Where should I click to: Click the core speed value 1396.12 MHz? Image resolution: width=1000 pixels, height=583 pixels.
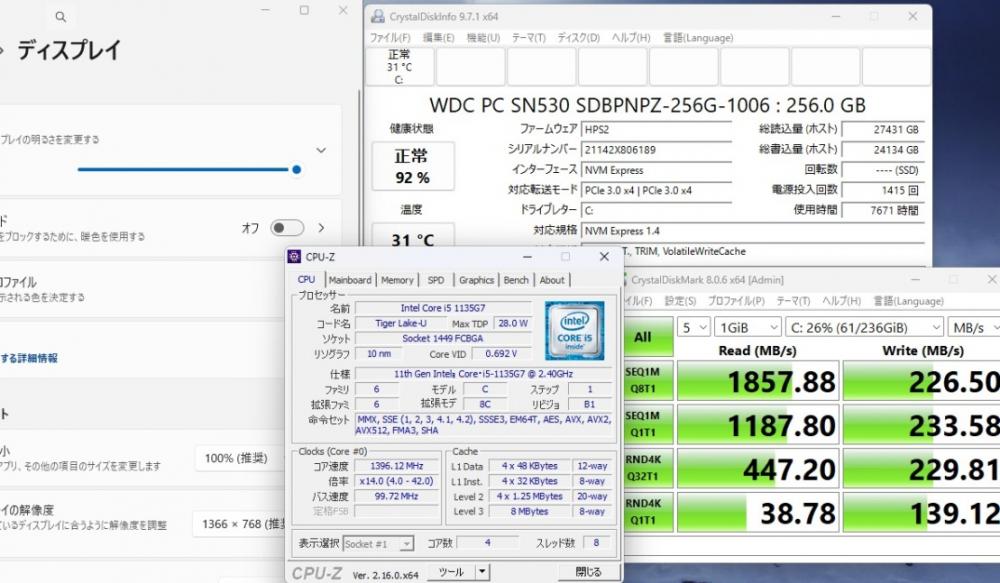coord(397,466)
